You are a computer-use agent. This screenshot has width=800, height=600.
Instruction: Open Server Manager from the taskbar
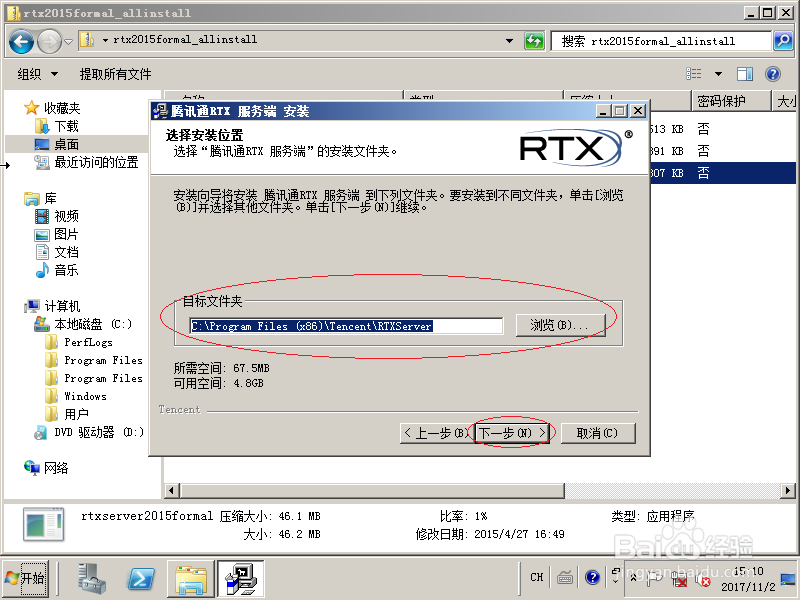(92, 579)
